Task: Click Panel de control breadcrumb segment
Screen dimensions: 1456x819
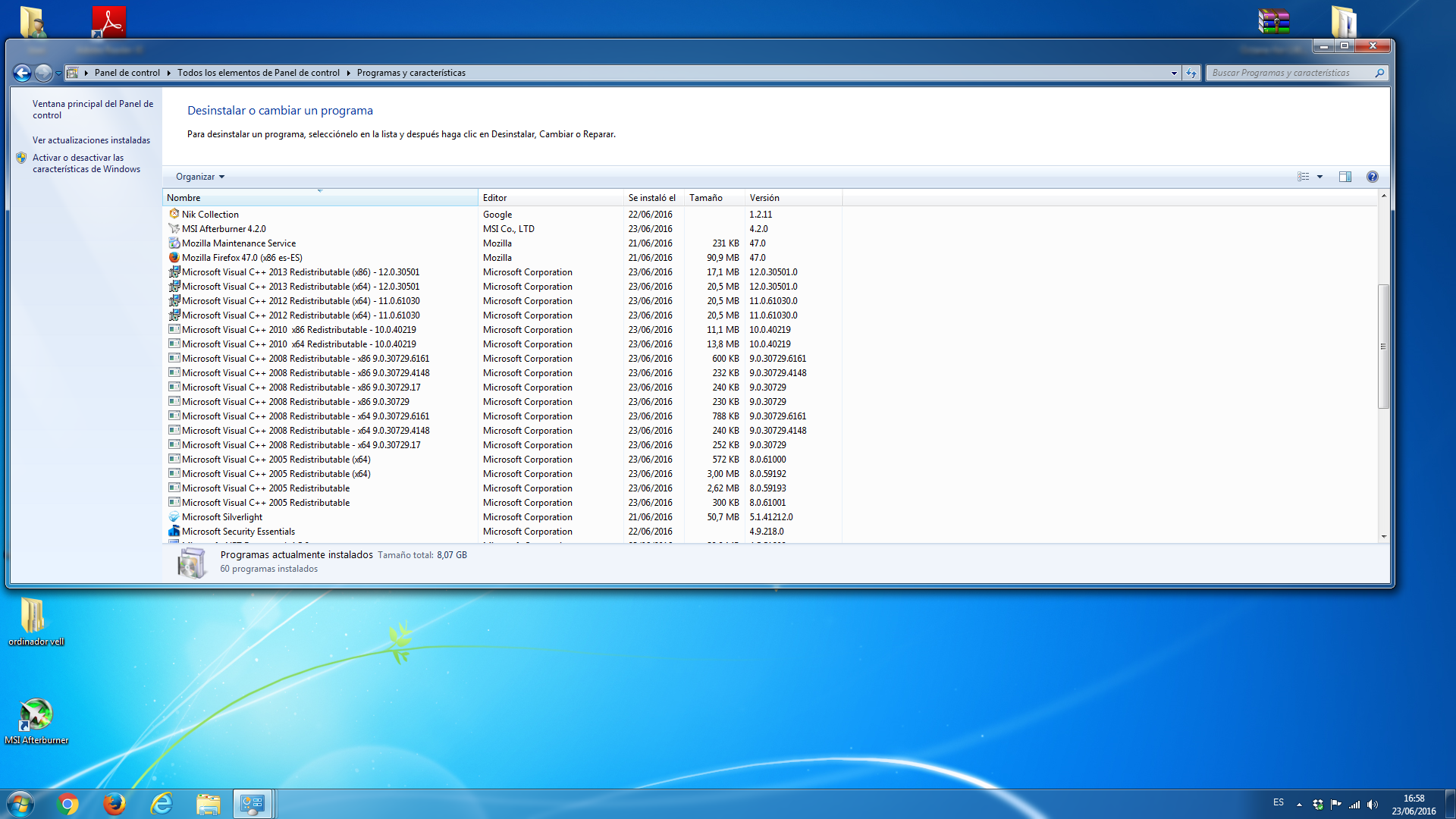Action: pos(127,73)
